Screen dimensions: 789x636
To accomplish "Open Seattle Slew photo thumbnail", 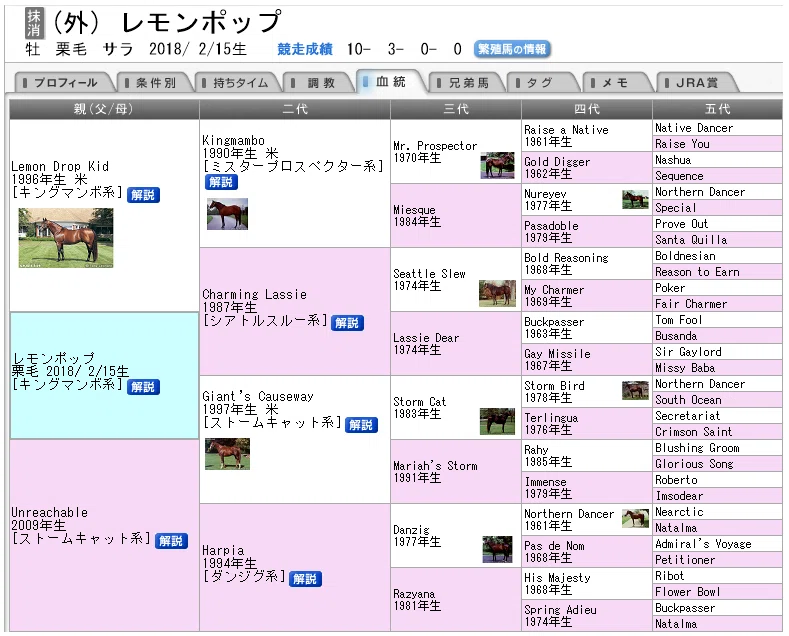I will (x=497, y=293).
